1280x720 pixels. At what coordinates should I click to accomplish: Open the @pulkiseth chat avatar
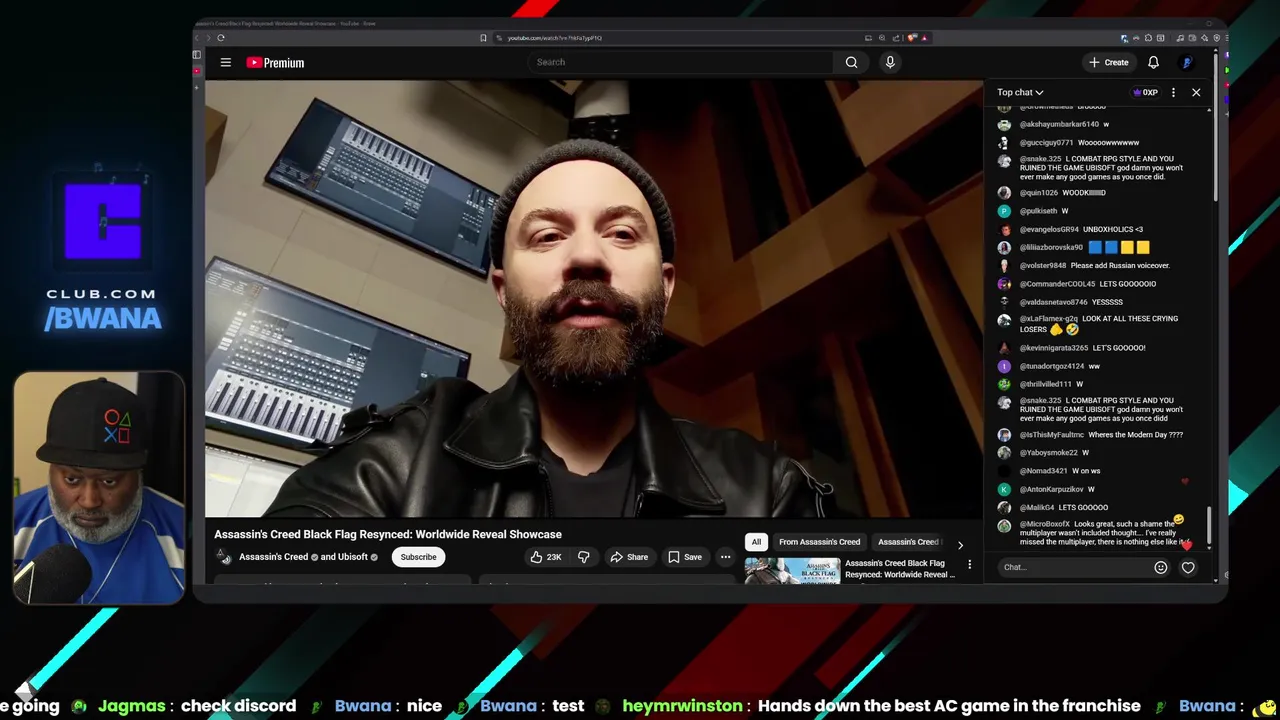click(1004, 211)
